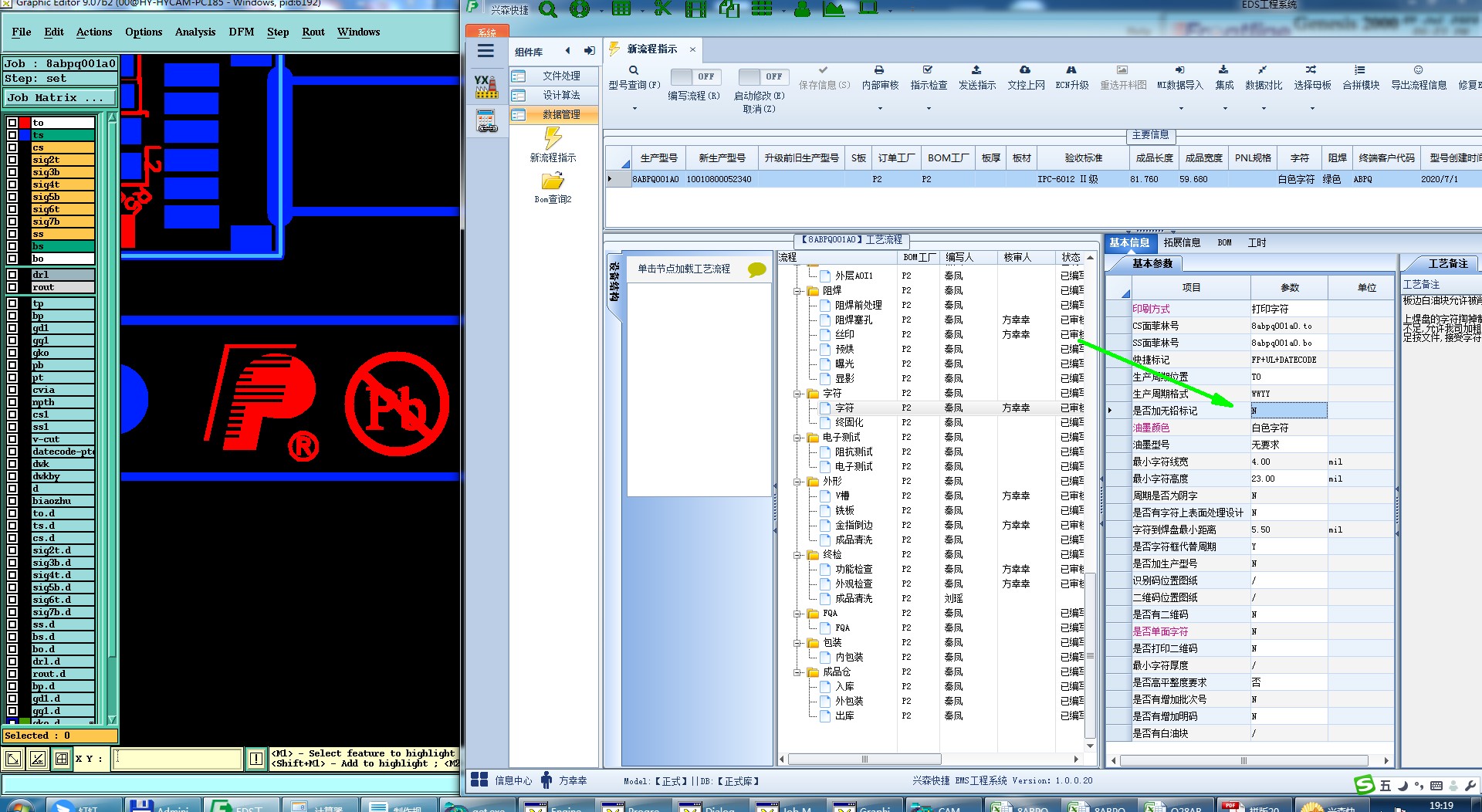Toggle the checkbox for layer ts
This screenshot has width=1482, height=812.
pyautogui.click(x=12, y=135)
